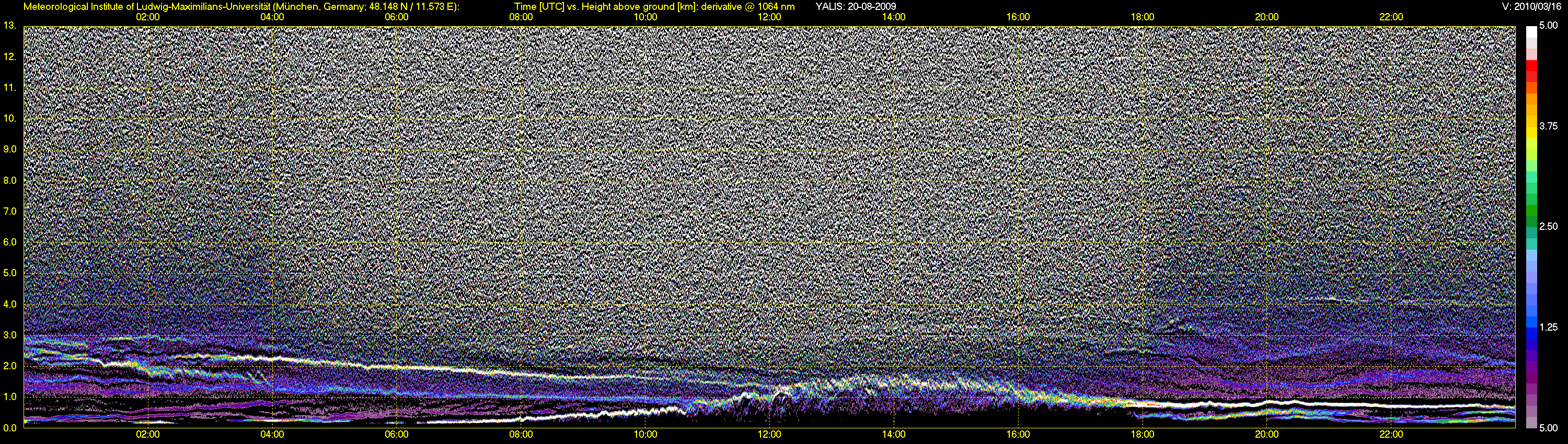Pick '16:00' on the top time axis
This screenshot has height=444, width=1568.
1018,17
